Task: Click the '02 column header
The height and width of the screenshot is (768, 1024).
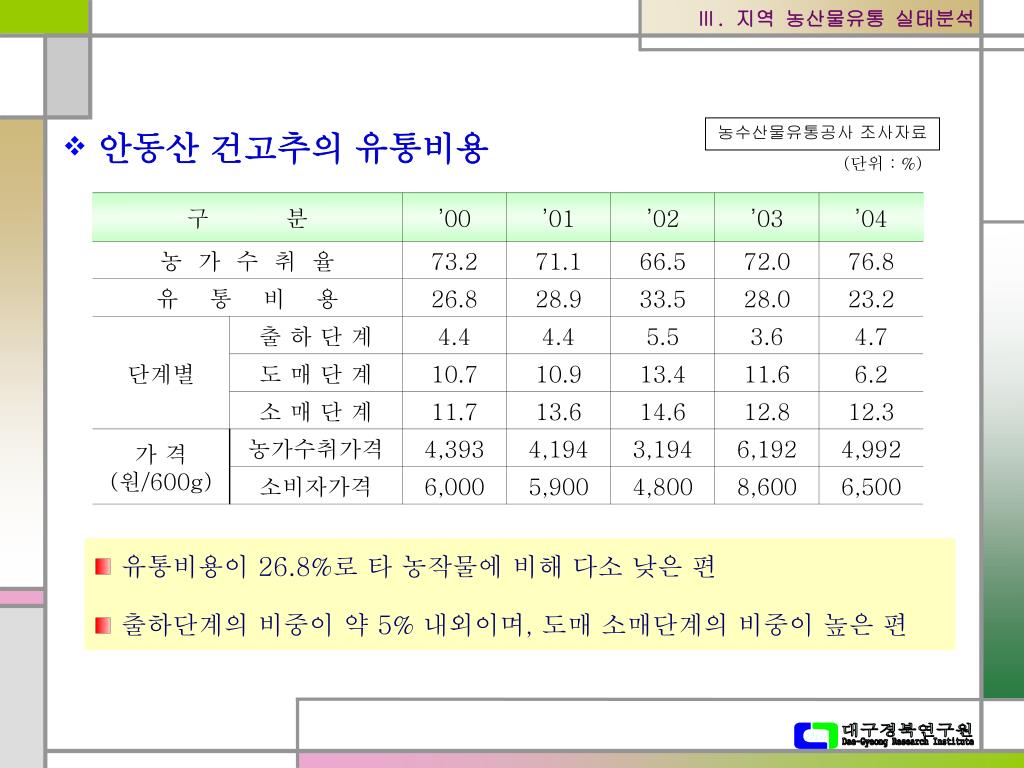Action: point(663,218)
